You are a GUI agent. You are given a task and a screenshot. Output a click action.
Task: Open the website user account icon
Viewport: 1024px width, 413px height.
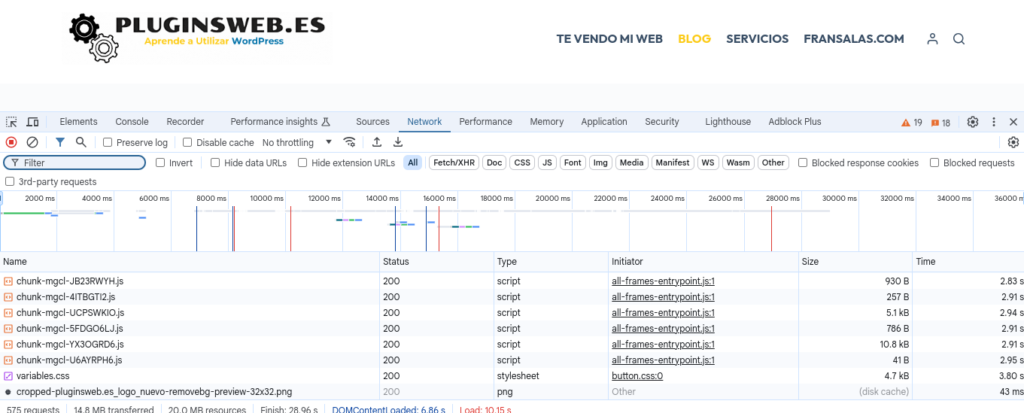pos(933,39)
